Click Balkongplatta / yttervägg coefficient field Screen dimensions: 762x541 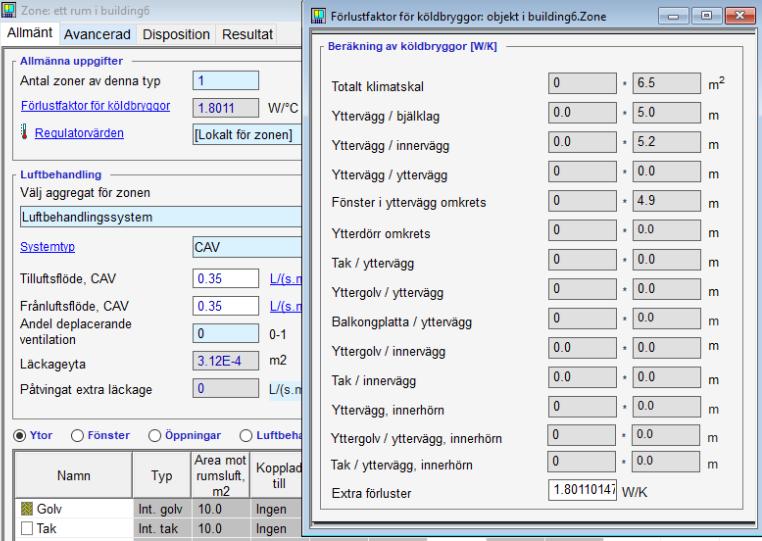582,318
